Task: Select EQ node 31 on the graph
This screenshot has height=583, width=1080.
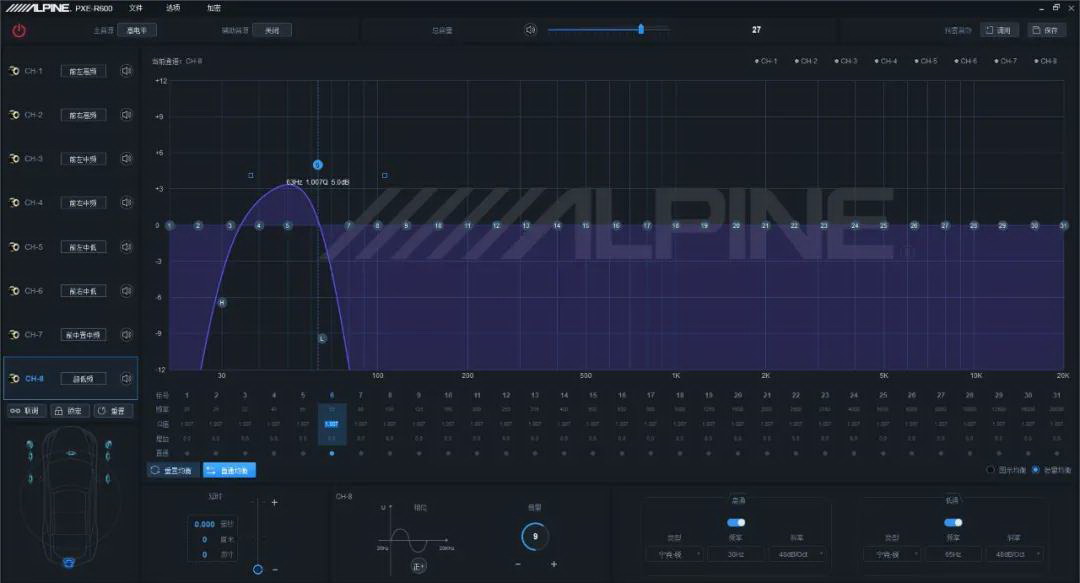Action: 1063,225
